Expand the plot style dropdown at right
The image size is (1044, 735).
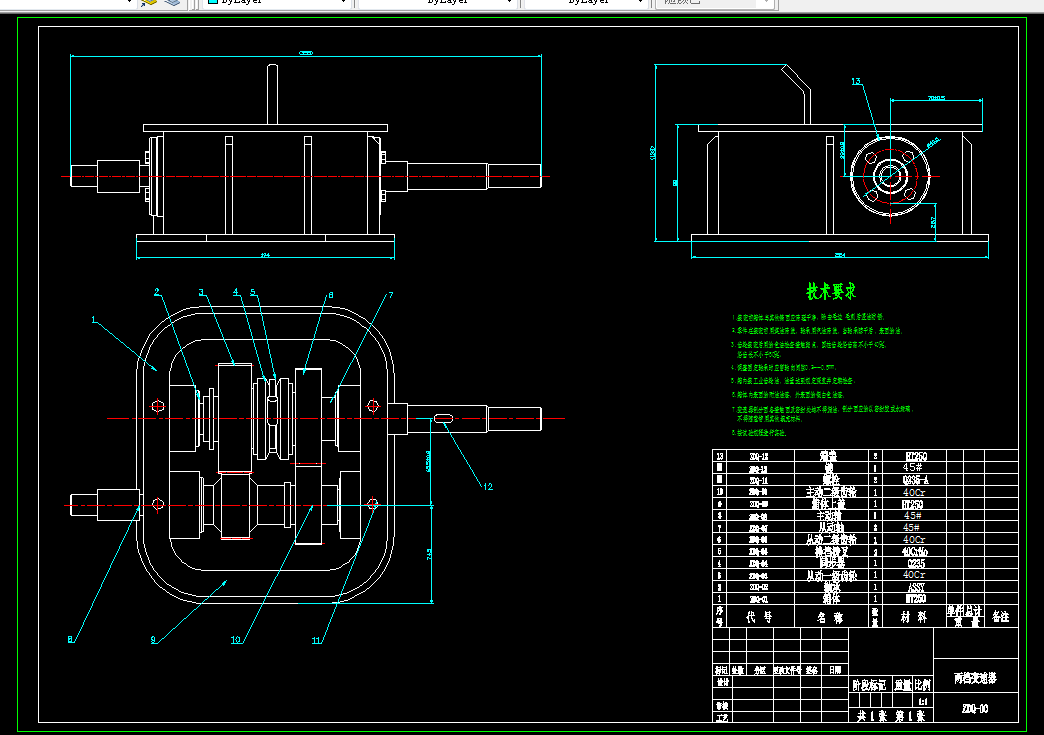click(x=766, y=2)
